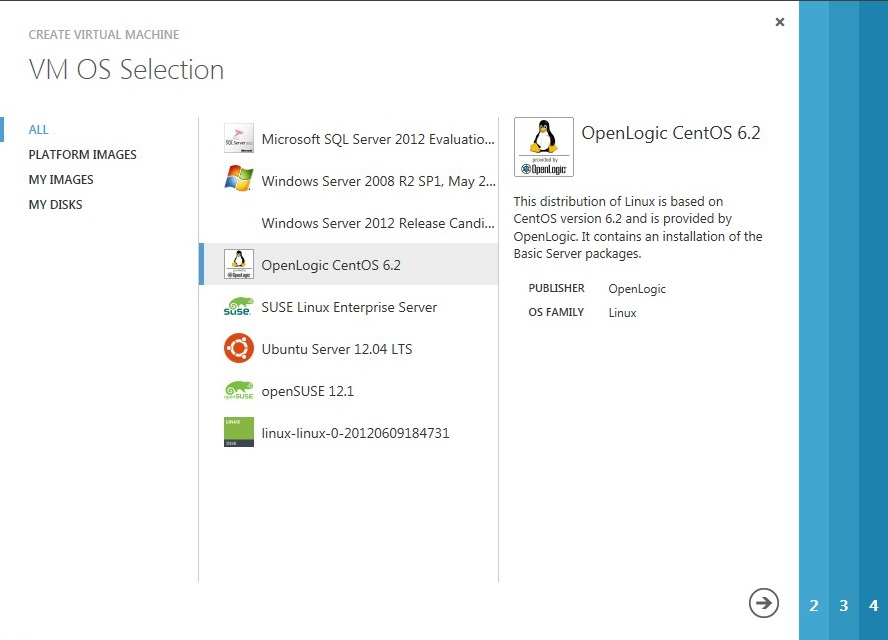Click the large OpenLogic logo in details
Screen dimensions: 888x640
tap(543, 147)
